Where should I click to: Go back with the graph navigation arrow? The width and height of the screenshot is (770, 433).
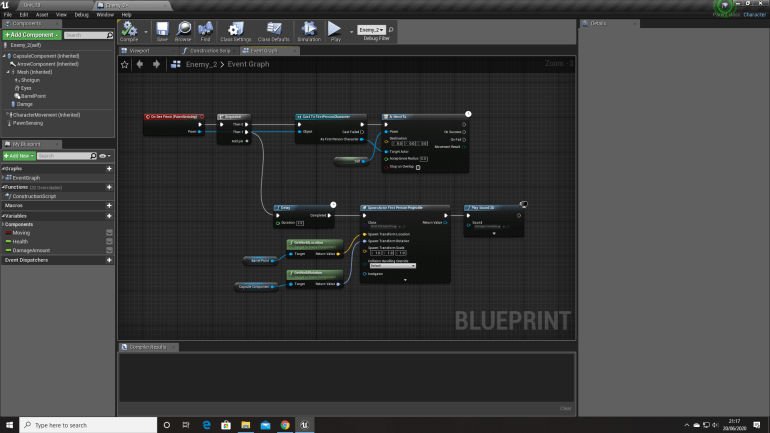tap(140, 64)
